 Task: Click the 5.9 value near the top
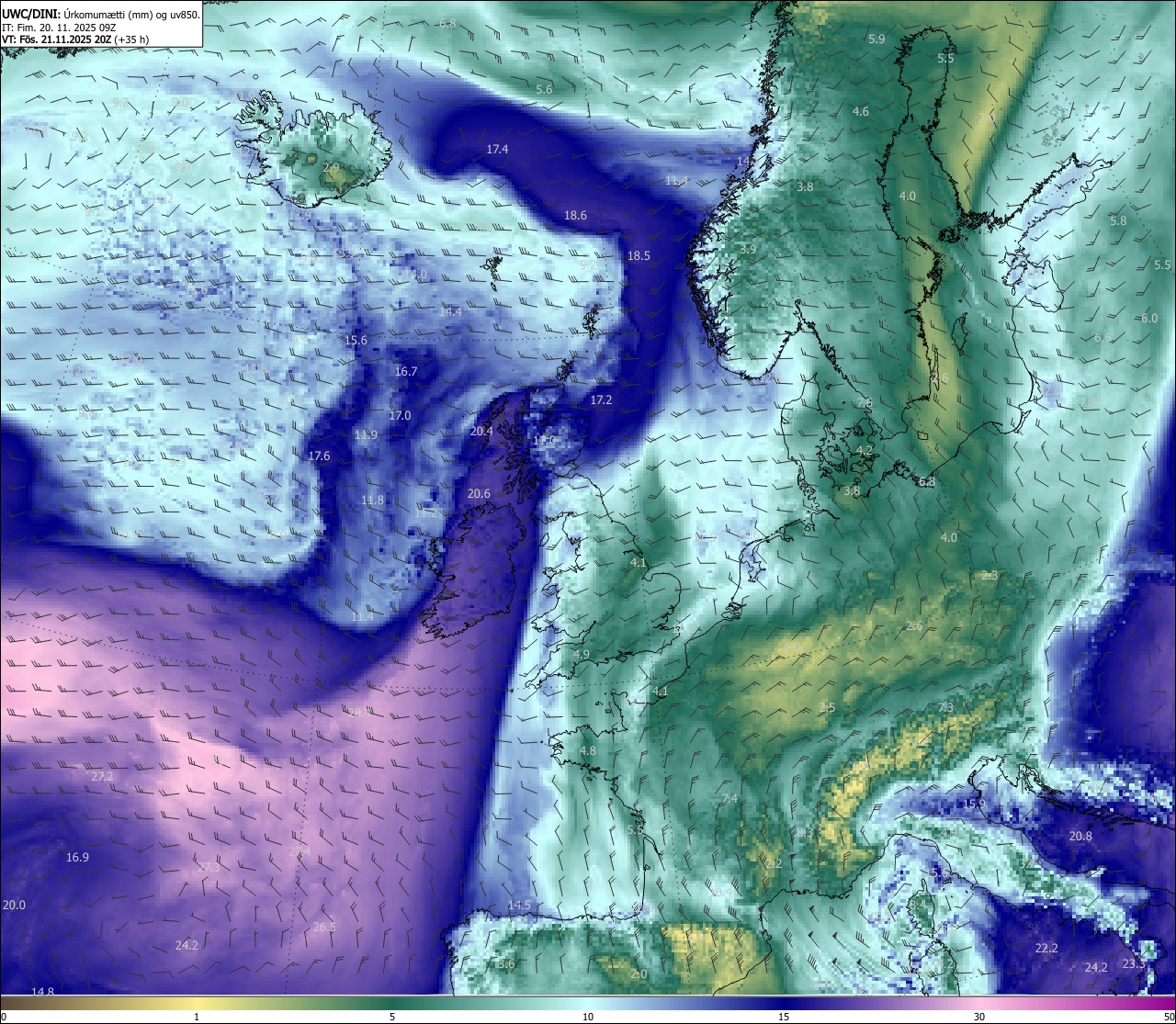coord(876,39)
